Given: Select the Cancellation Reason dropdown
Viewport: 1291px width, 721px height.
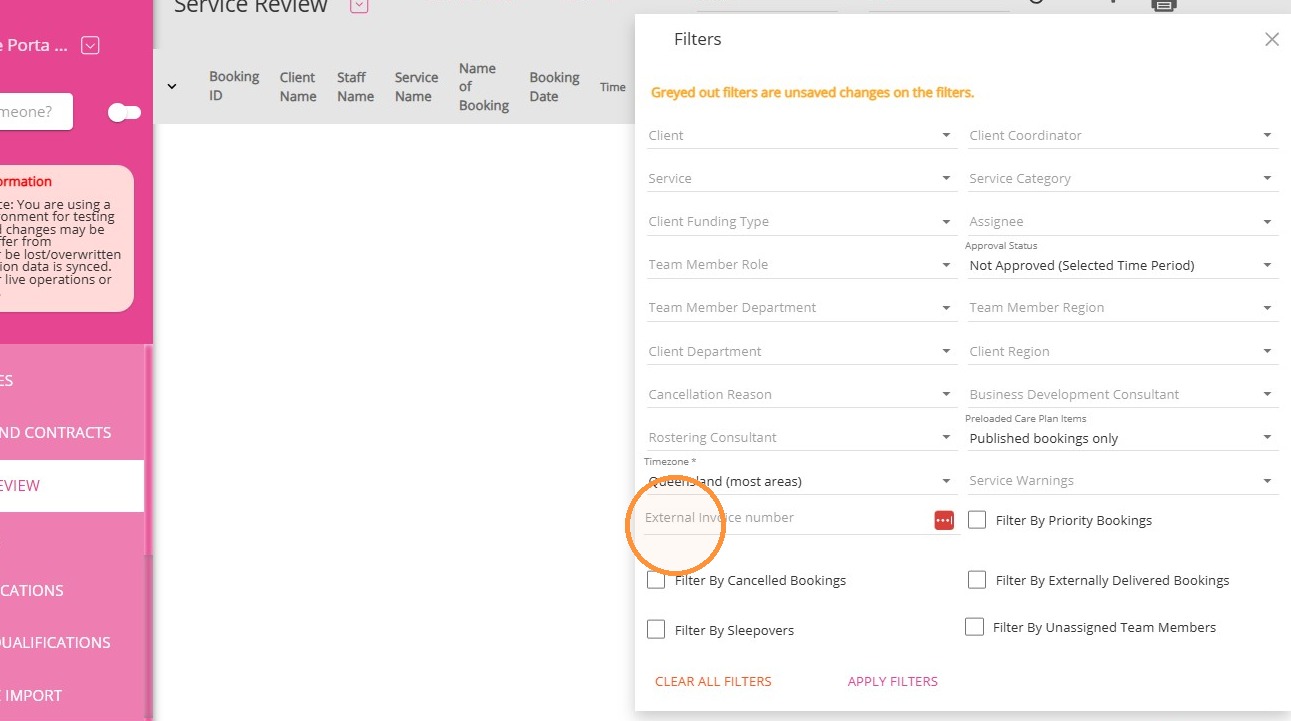Looking at the screenshot, I should click(x=801, y=394).
